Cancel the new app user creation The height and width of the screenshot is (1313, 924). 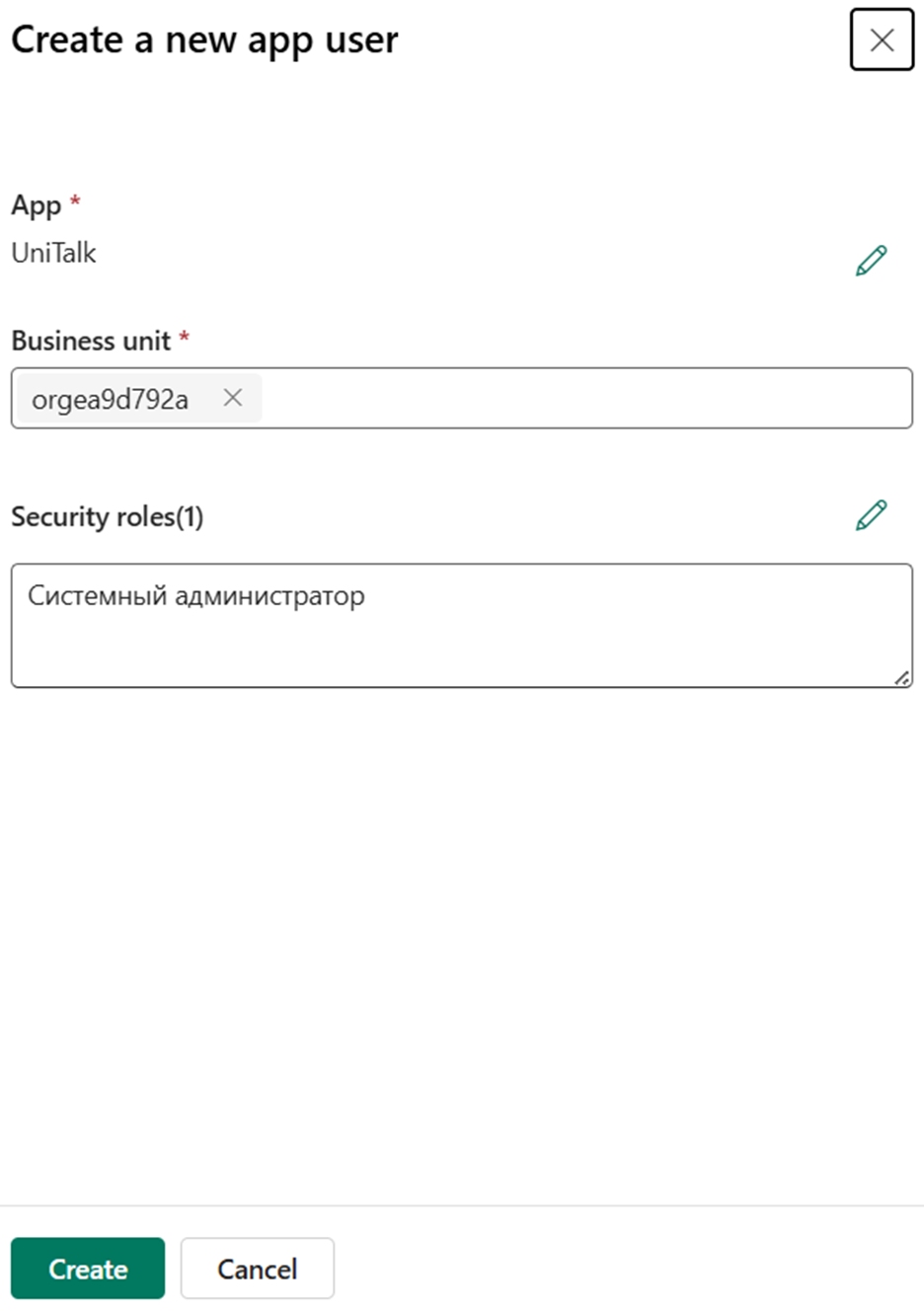coord(257,1269)
